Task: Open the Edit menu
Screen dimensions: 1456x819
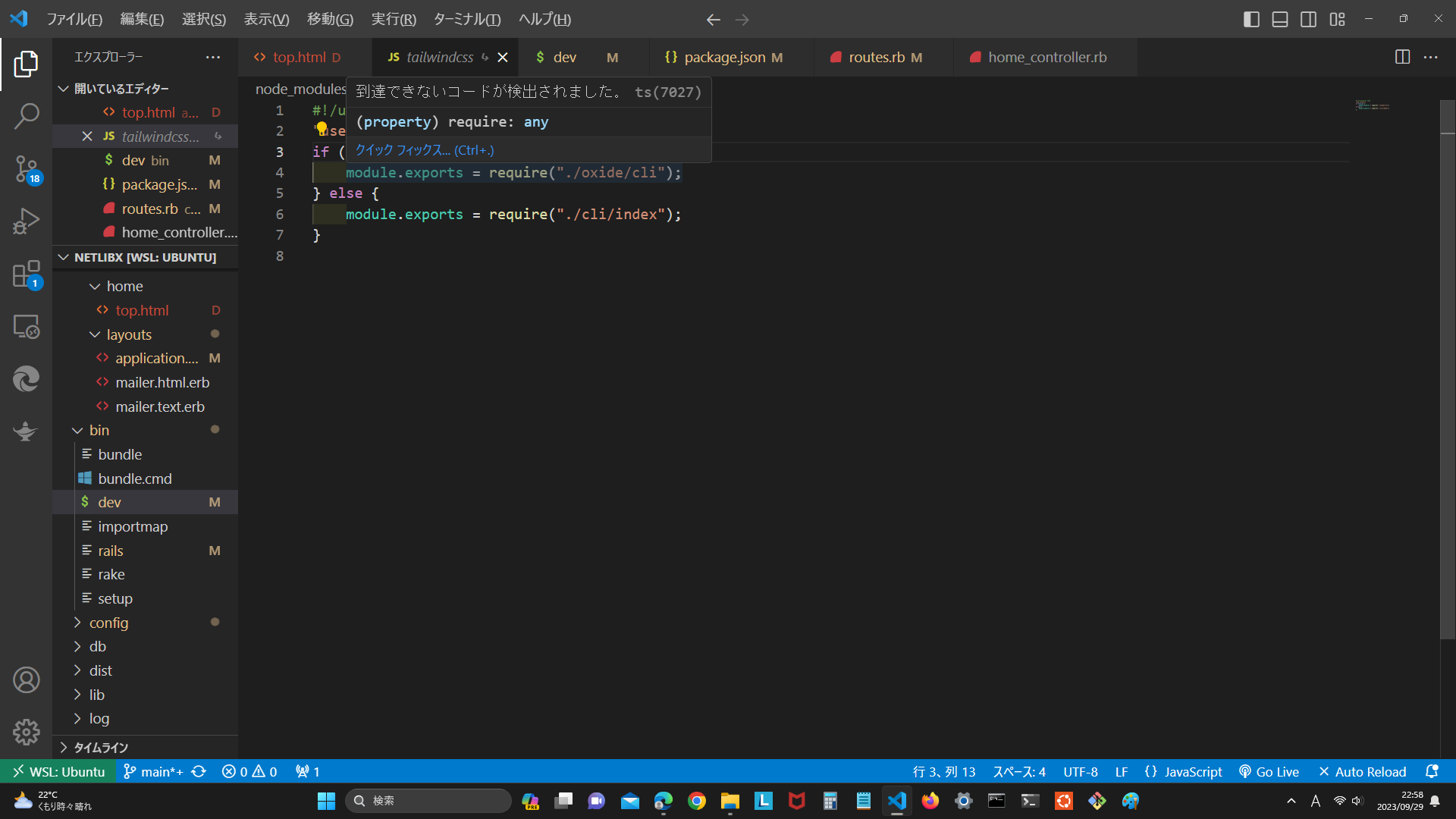Action: pyautogui.click(x=142, y=19)
